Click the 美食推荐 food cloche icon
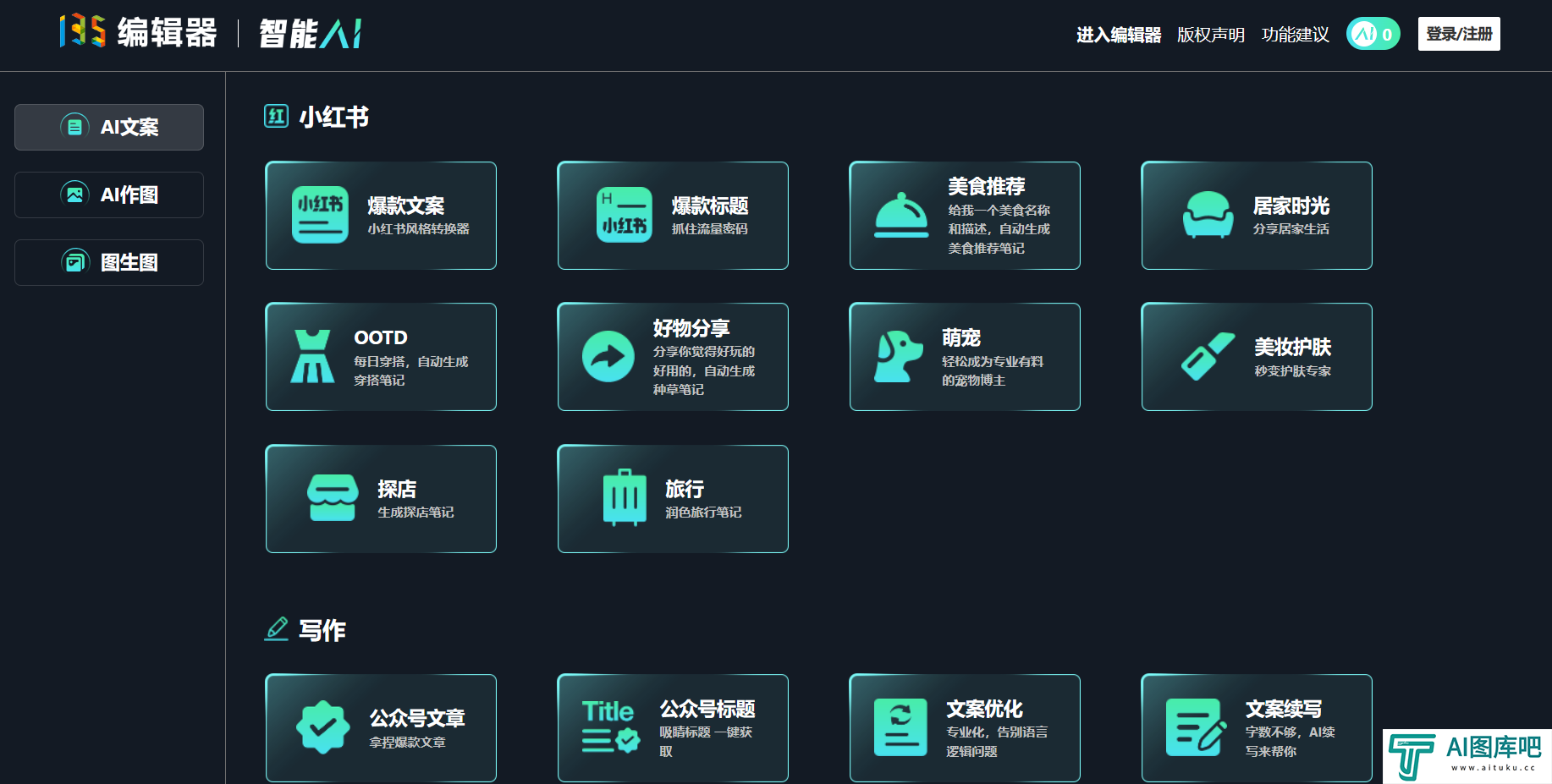This screenshot has width=1552, height=784. 901,215
